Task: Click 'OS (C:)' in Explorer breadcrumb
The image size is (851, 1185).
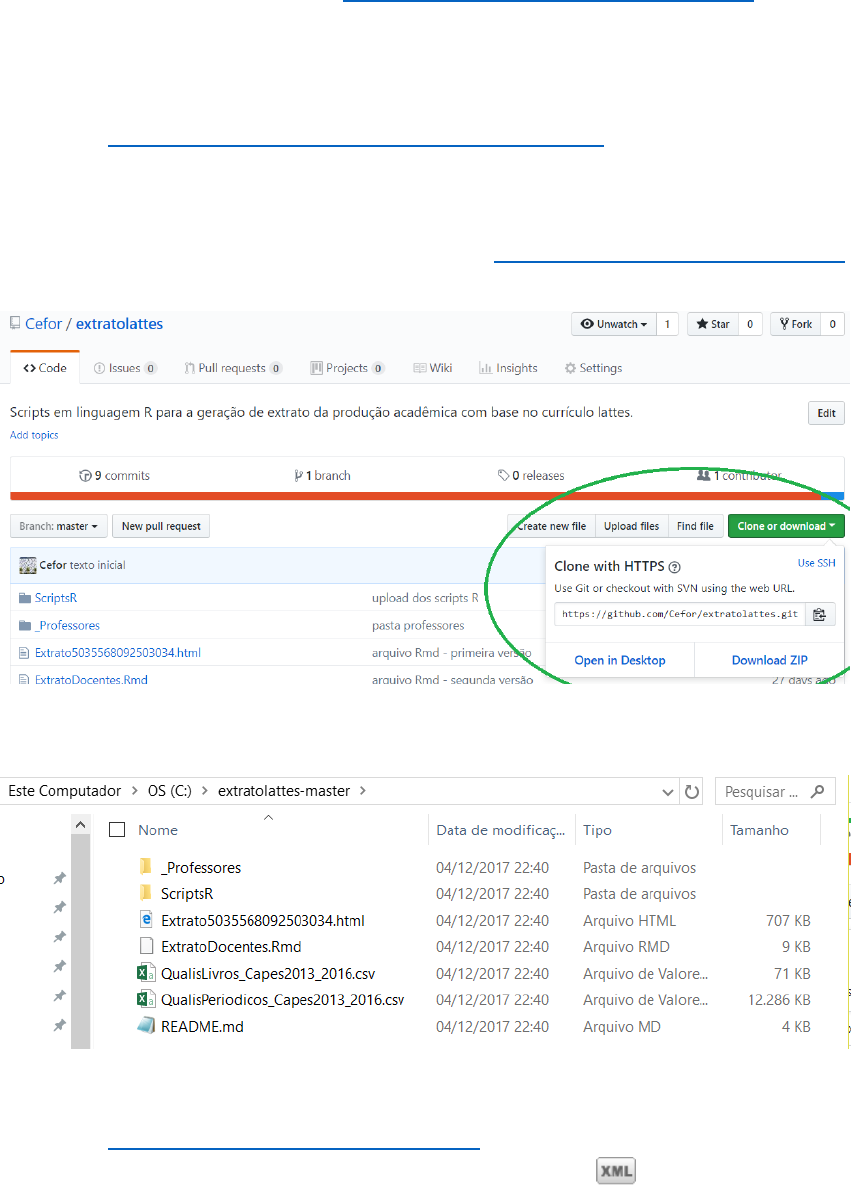Action: coord(169,791)
